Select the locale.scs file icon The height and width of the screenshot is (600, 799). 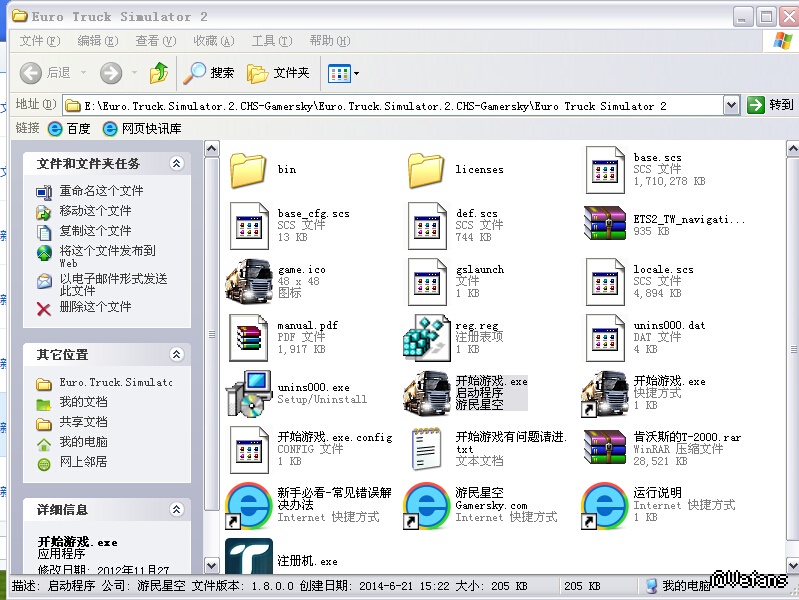point(605,282)
